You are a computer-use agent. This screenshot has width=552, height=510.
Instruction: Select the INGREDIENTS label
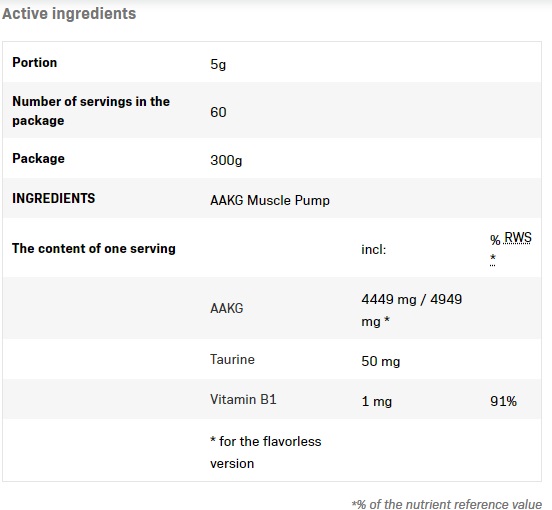[x=54, y=198]
